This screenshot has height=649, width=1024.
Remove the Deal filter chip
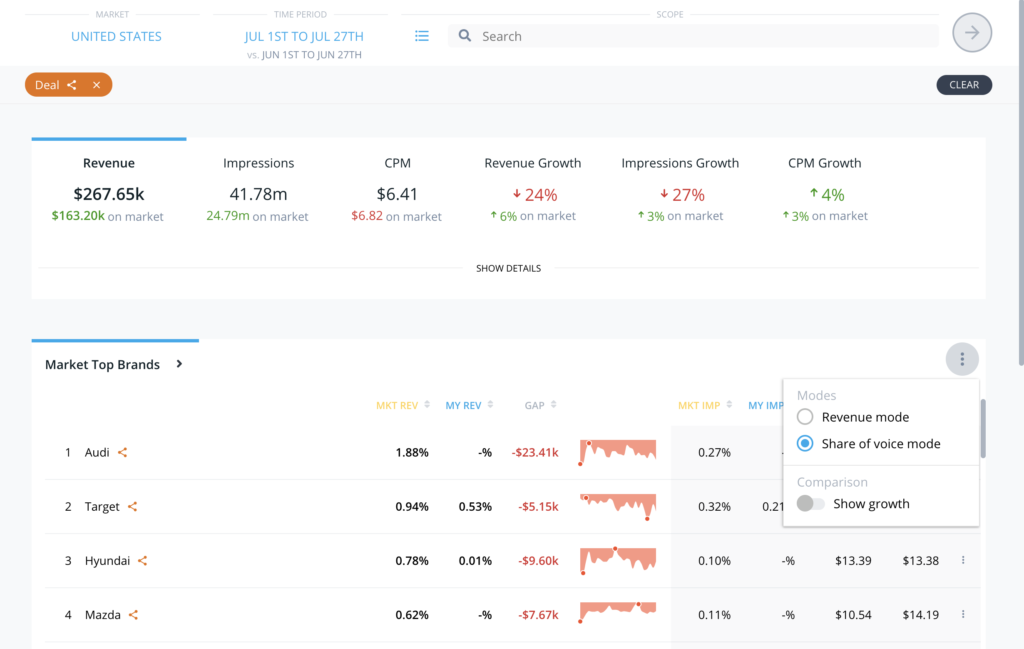97,85
